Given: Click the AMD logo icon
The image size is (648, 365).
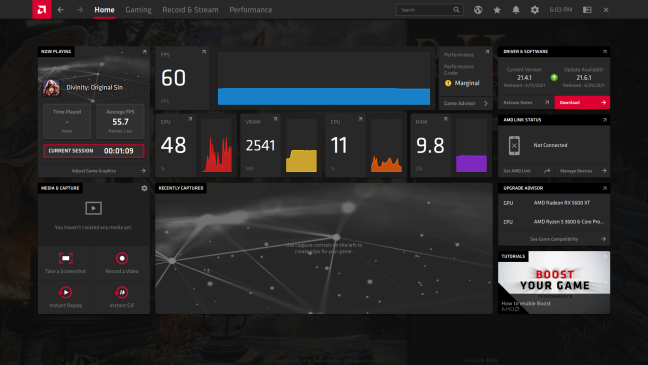Looking at the screenshot, I should pyautogui.click(x=42, y=10).
